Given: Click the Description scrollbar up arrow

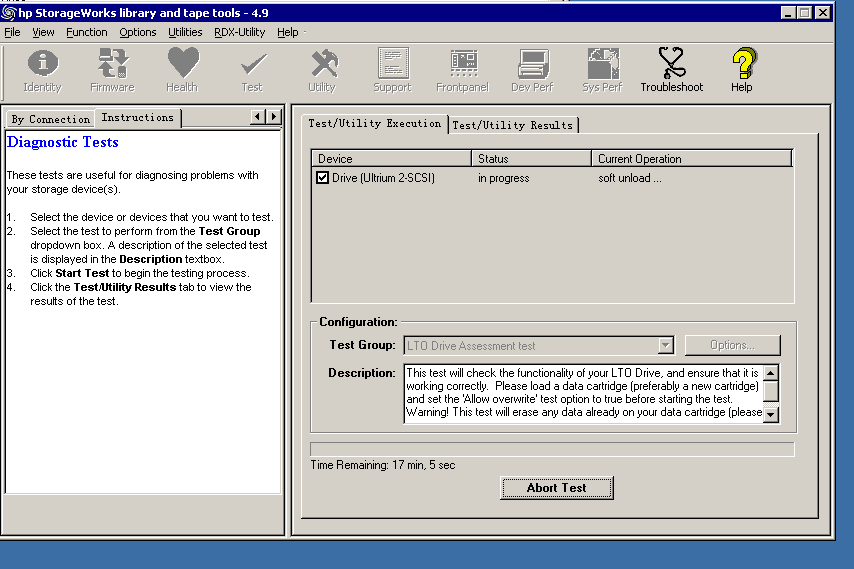Looking at the screenshot, I should coord(771,373).
